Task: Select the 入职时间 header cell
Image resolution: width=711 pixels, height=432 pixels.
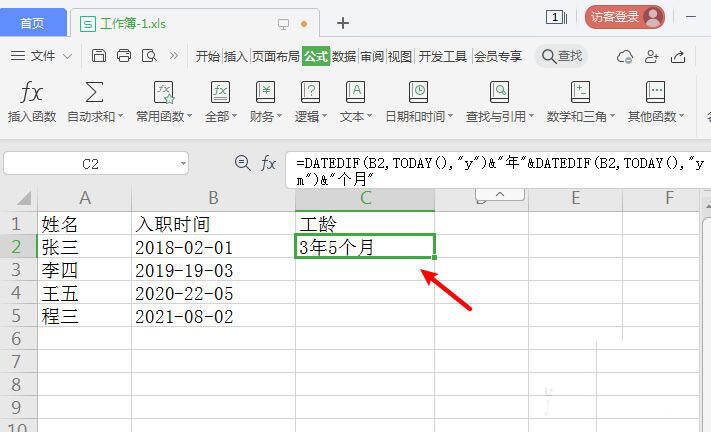Action: pyautogui.click(x=213, y=223)
